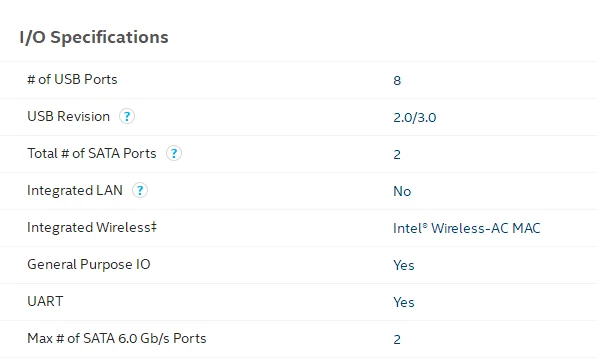Select the UART Yes value
This screenshot has height=361, width=597.
click(404, 302)
